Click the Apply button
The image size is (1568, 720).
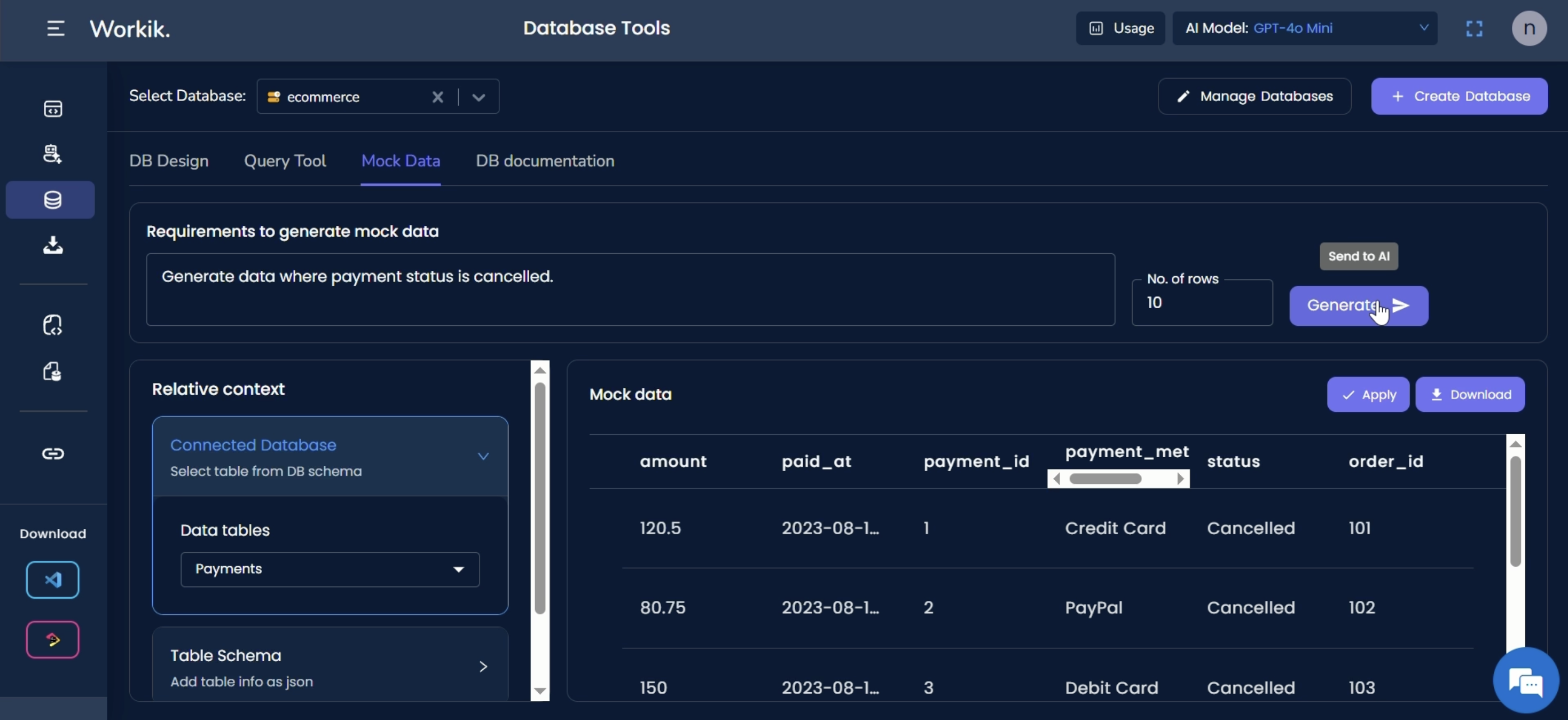pos(1368,394)
